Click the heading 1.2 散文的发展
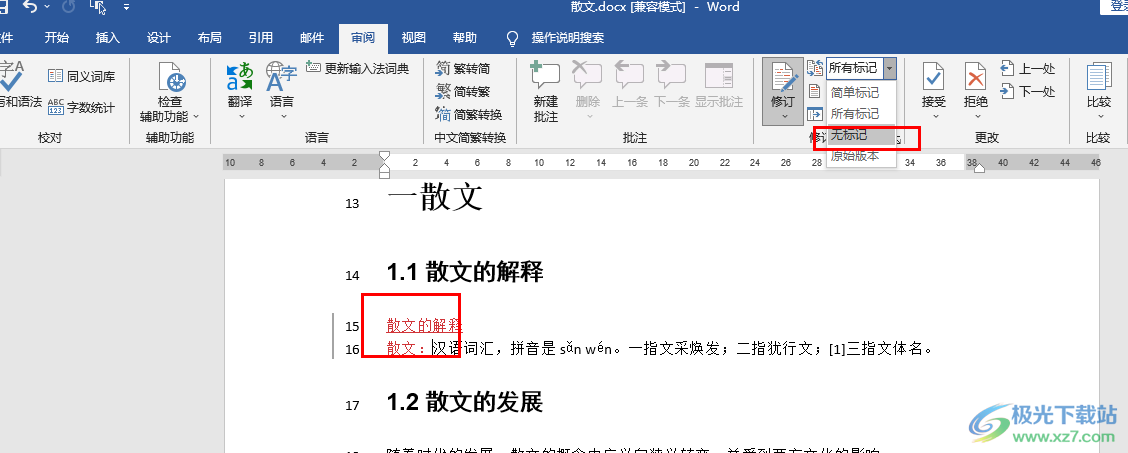Viewport: 1128px width, 453px height. tap(465, 402)
